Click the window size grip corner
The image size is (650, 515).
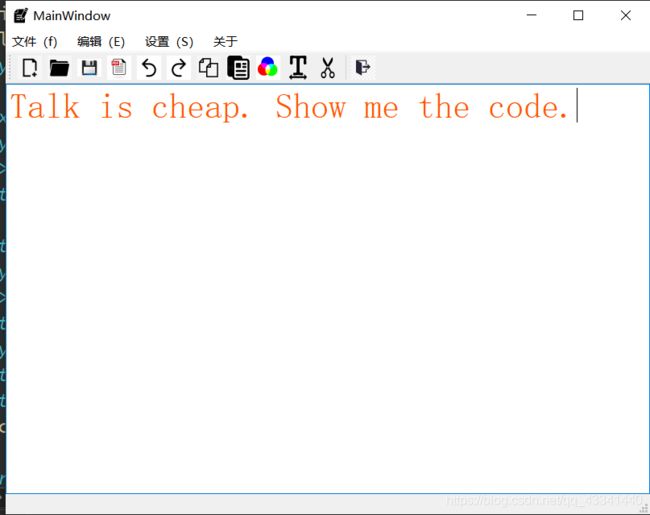click(645, 508)
